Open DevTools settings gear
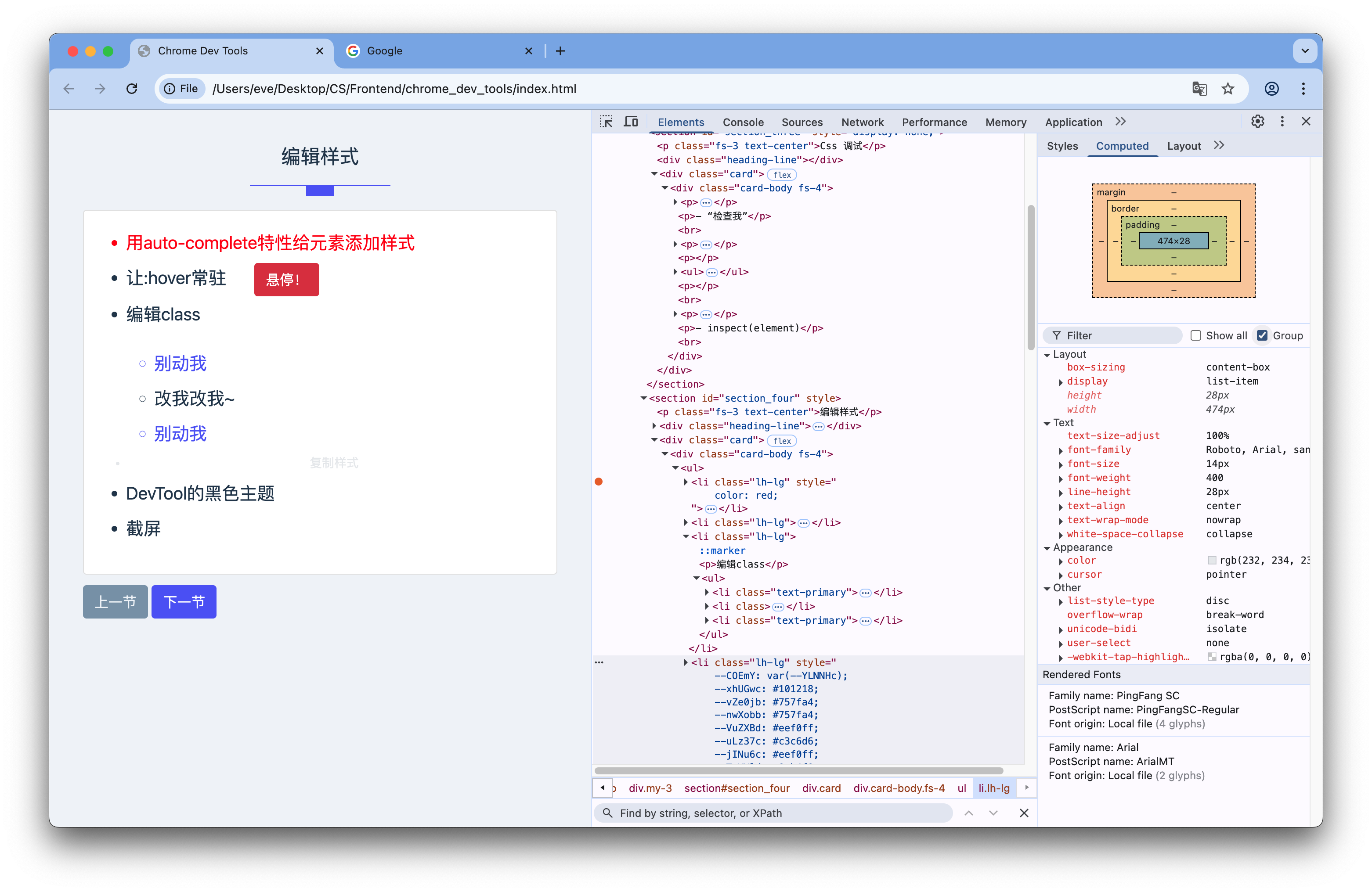The height and width of the screenshot is (892, 1372). (1257, 122)
